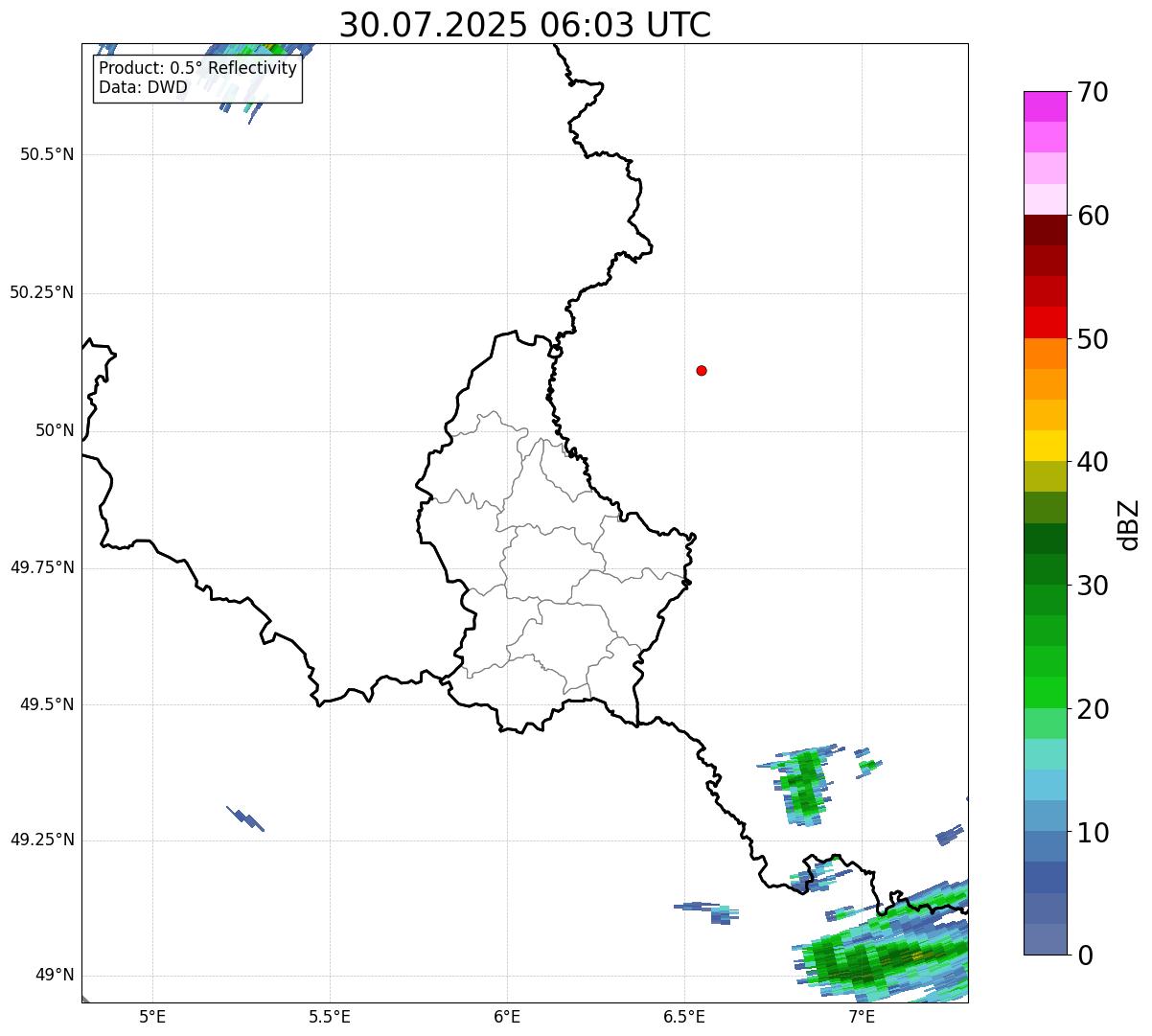Click the 50.5°N latitude label

pyautogui.click(x=46, y=154)
